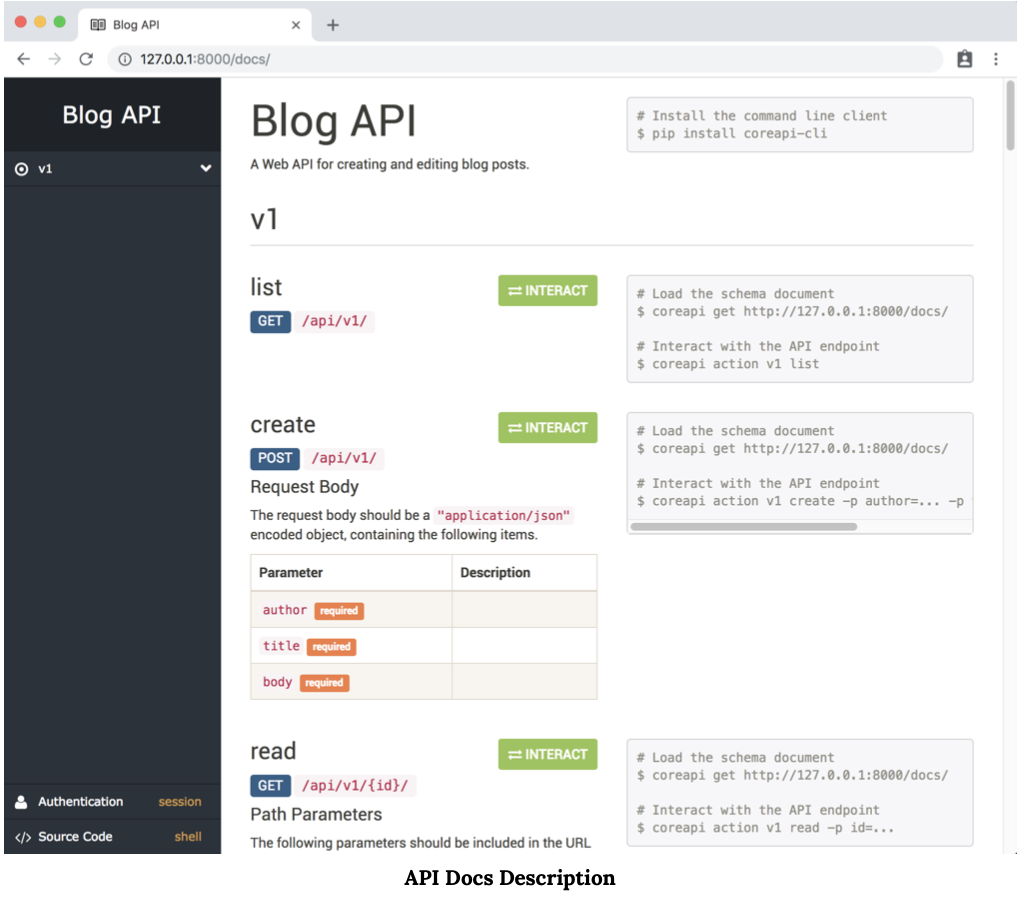Click the session label in the sidebar
The image size is (1018, 906).
tap(180, 801)
